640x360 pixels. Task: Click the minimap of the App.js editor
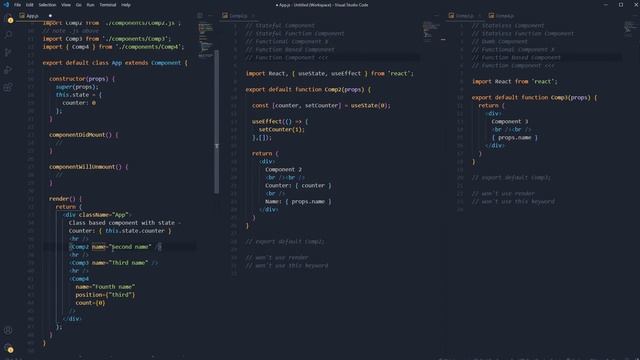coord(205,39)
